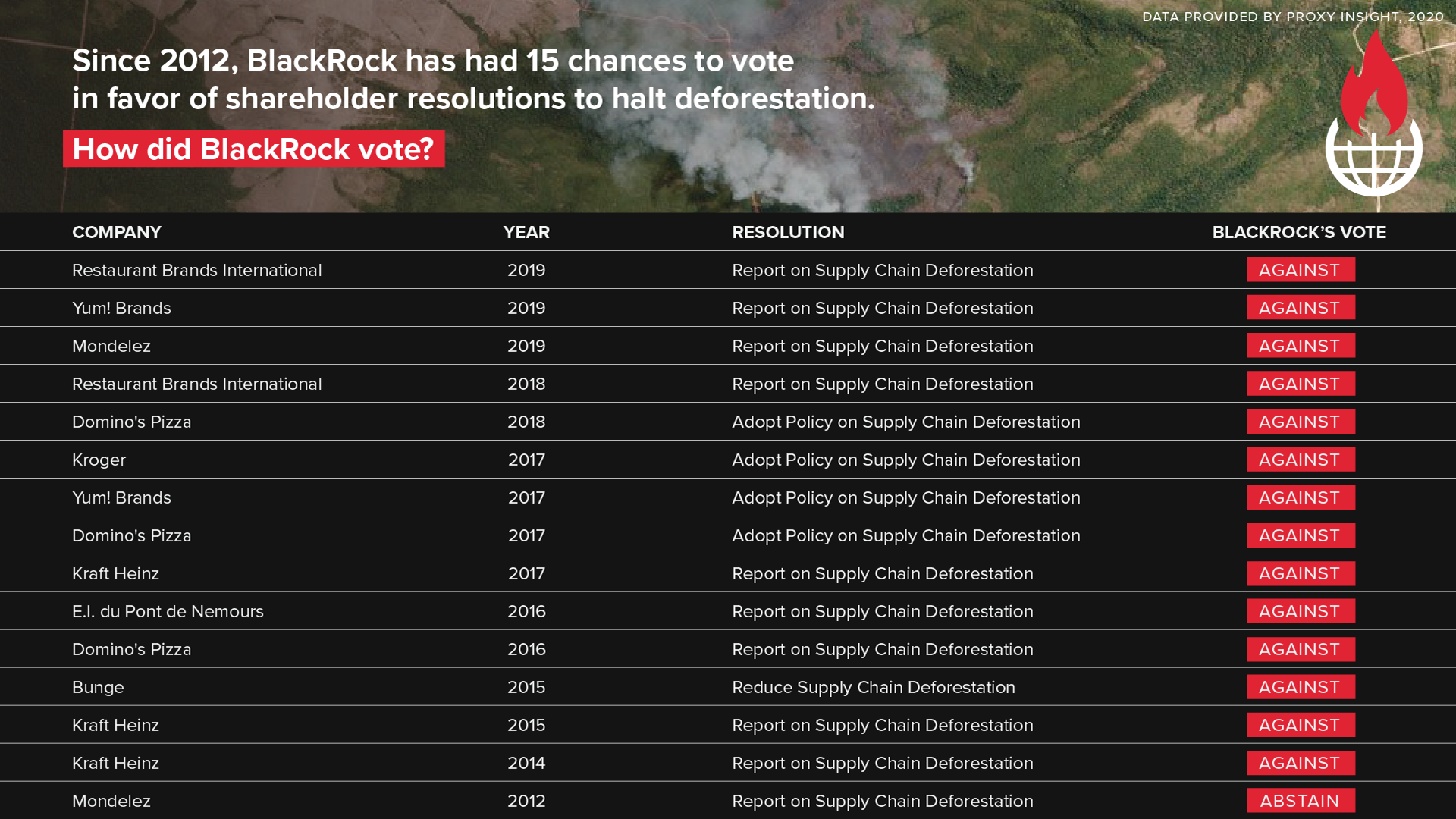Select 'Yum! Brands' in the 2019 row

(121, 308)
